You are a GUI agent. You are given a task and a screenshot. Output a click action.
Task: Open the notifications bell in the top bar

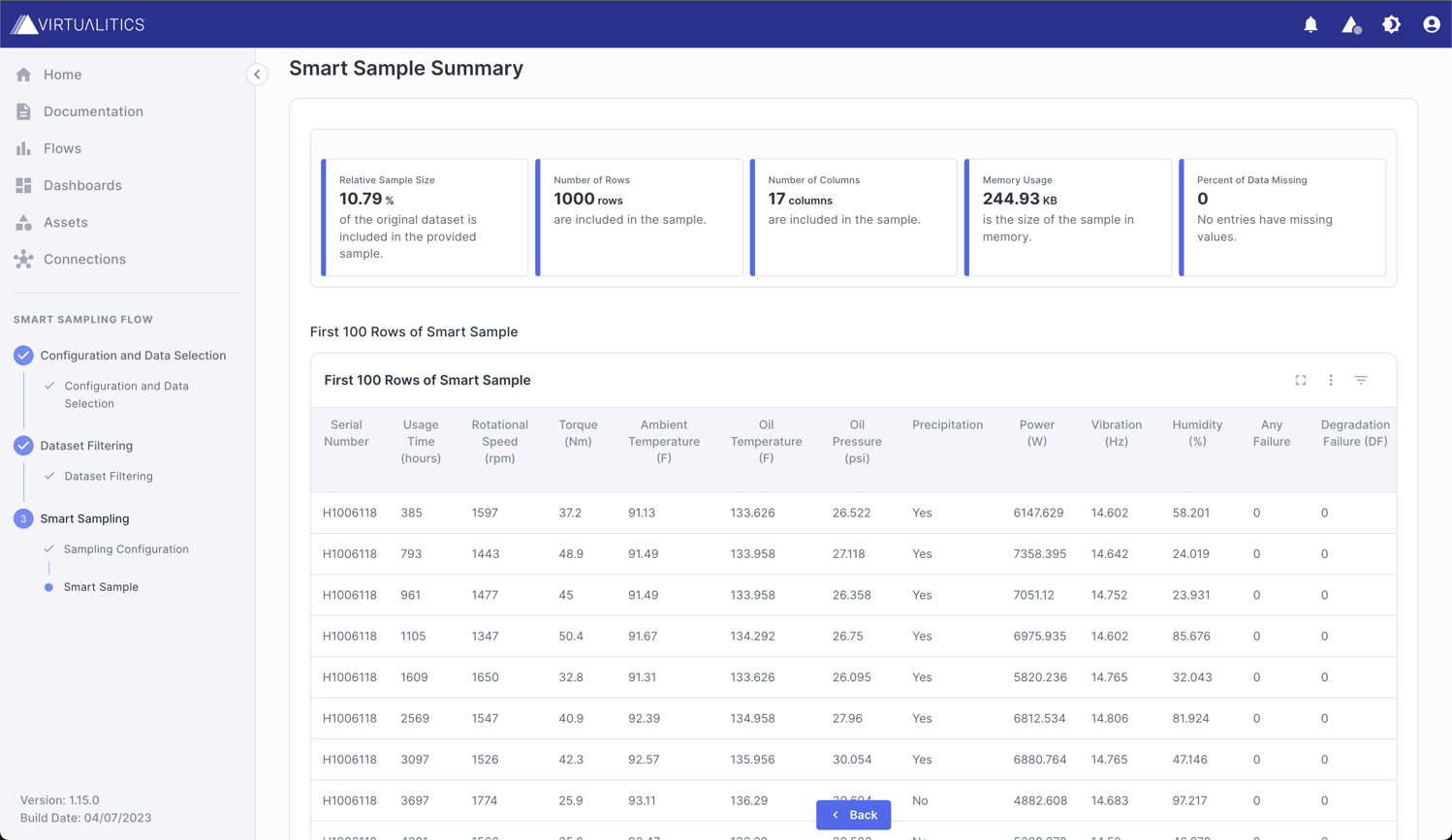pos(1310,24)
